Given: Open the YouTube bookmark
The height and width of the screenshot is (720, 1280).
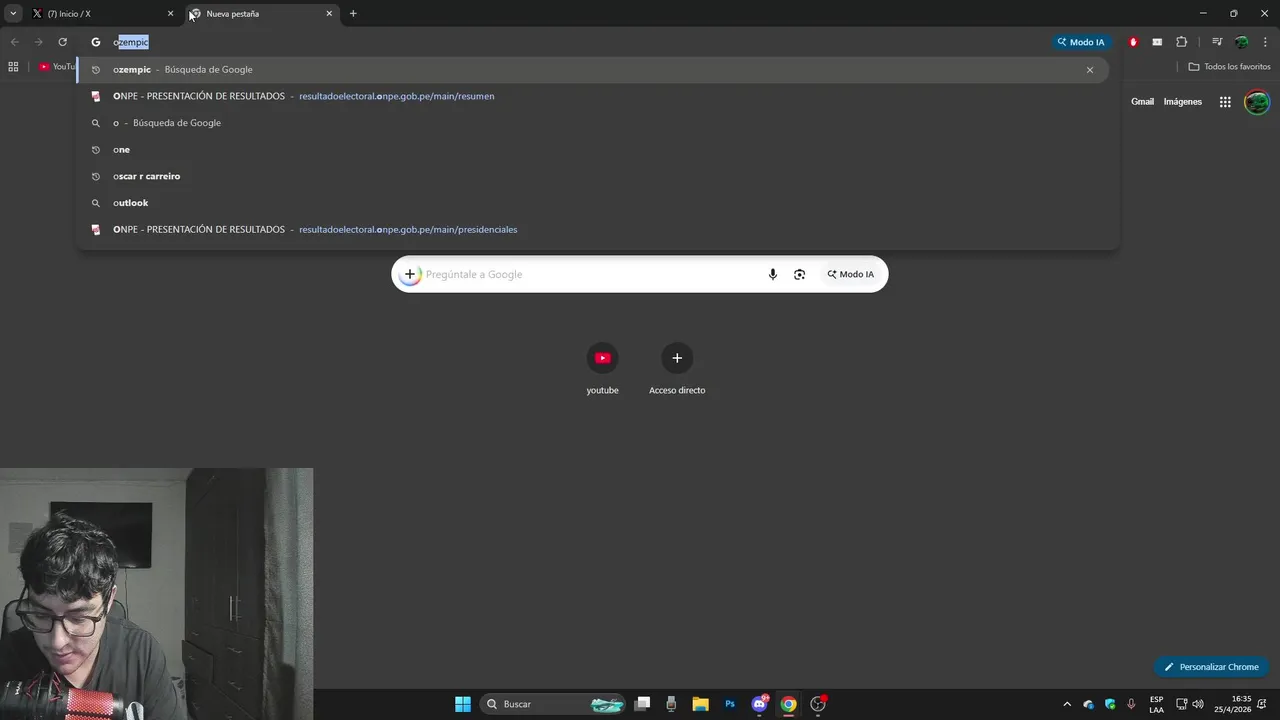Looking at the screenshot, I should point(57,67).
